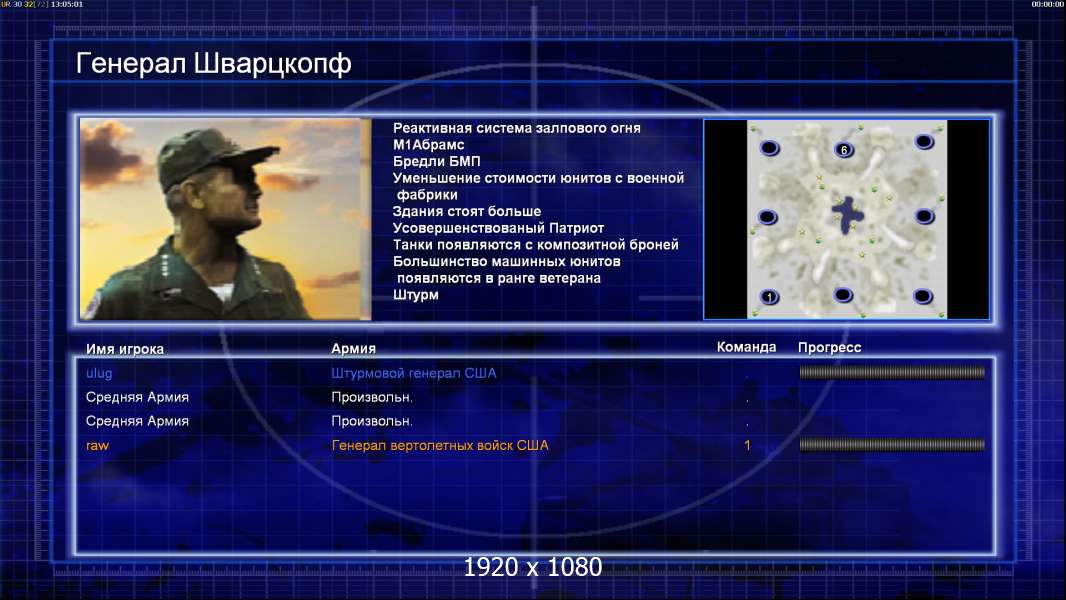Click 'Реактивная система залпового огня' line

(517, 128)
